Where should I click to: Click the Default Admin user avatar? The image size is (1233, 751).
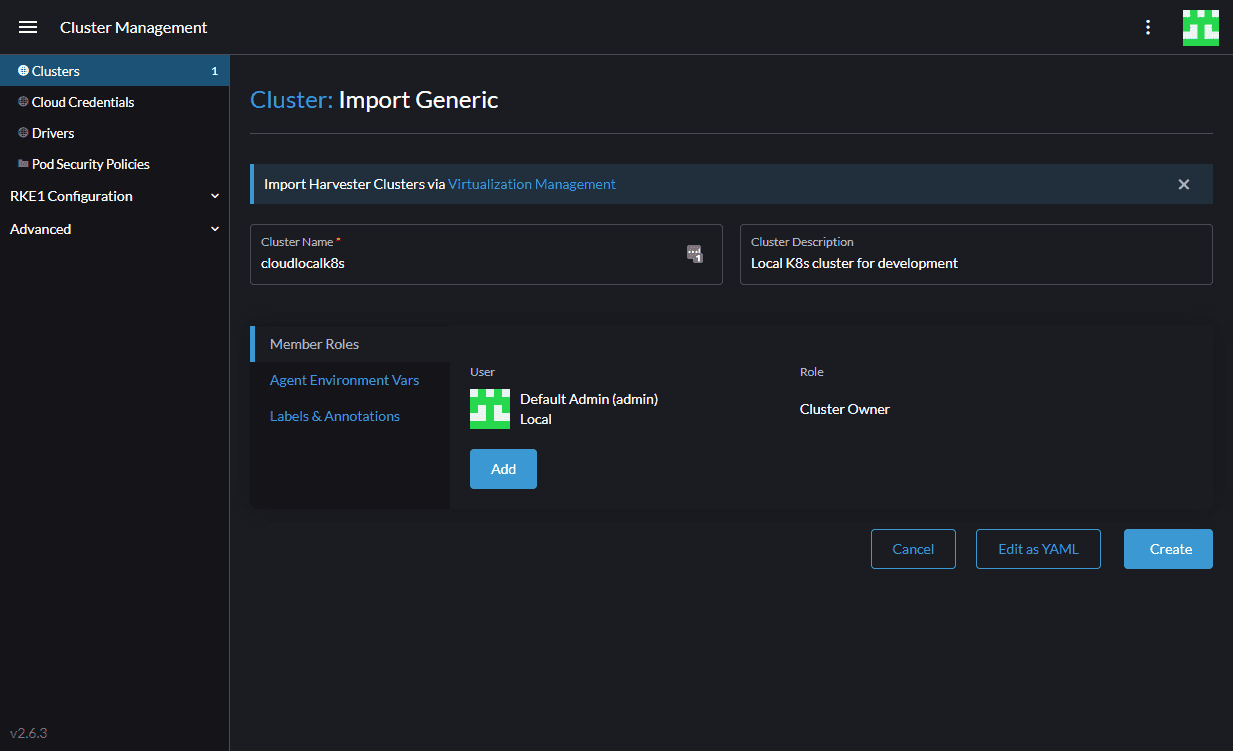(489, 409)
